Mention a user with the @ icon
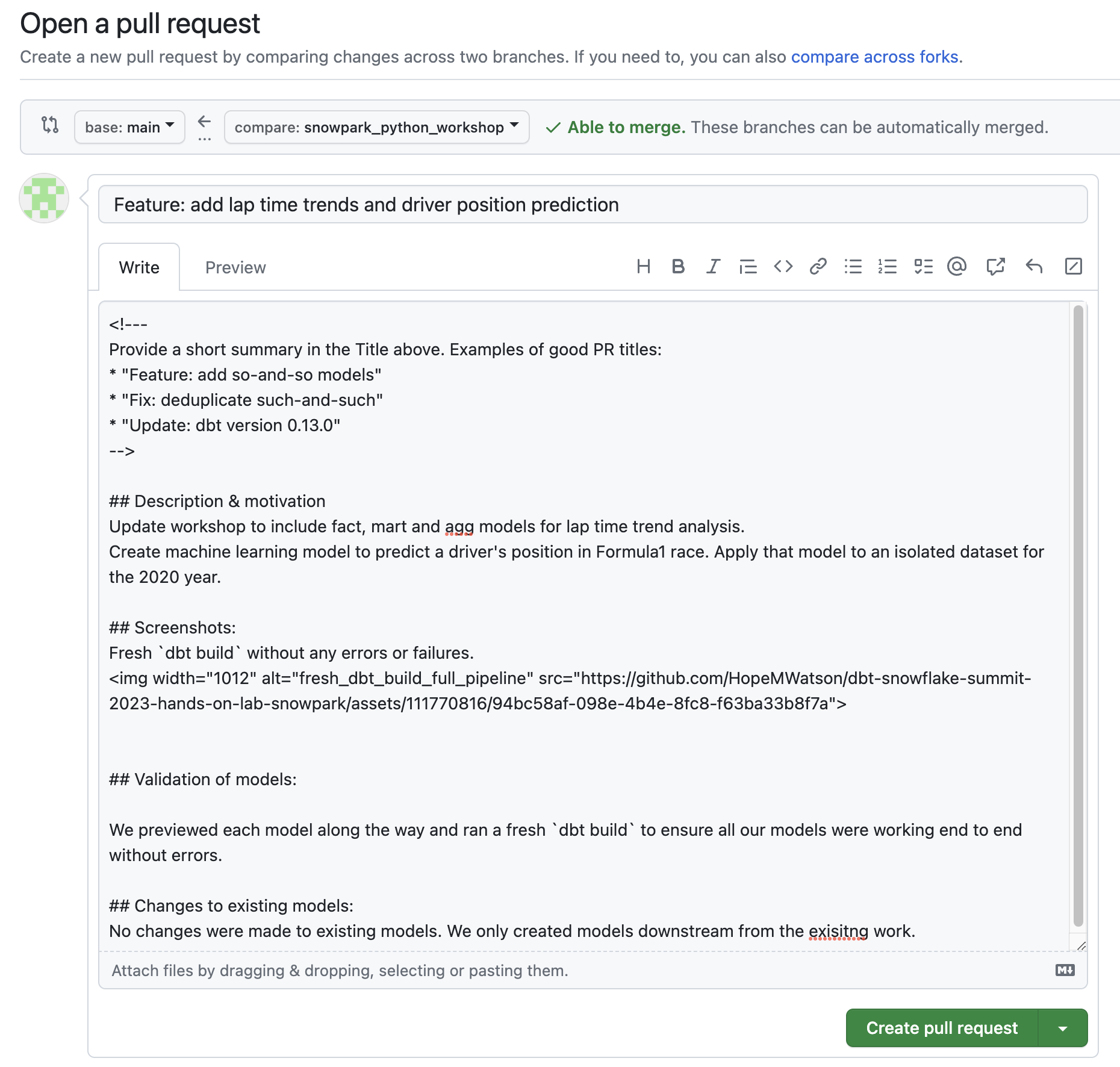The image size is (1120, 1067). click(958, 267)
